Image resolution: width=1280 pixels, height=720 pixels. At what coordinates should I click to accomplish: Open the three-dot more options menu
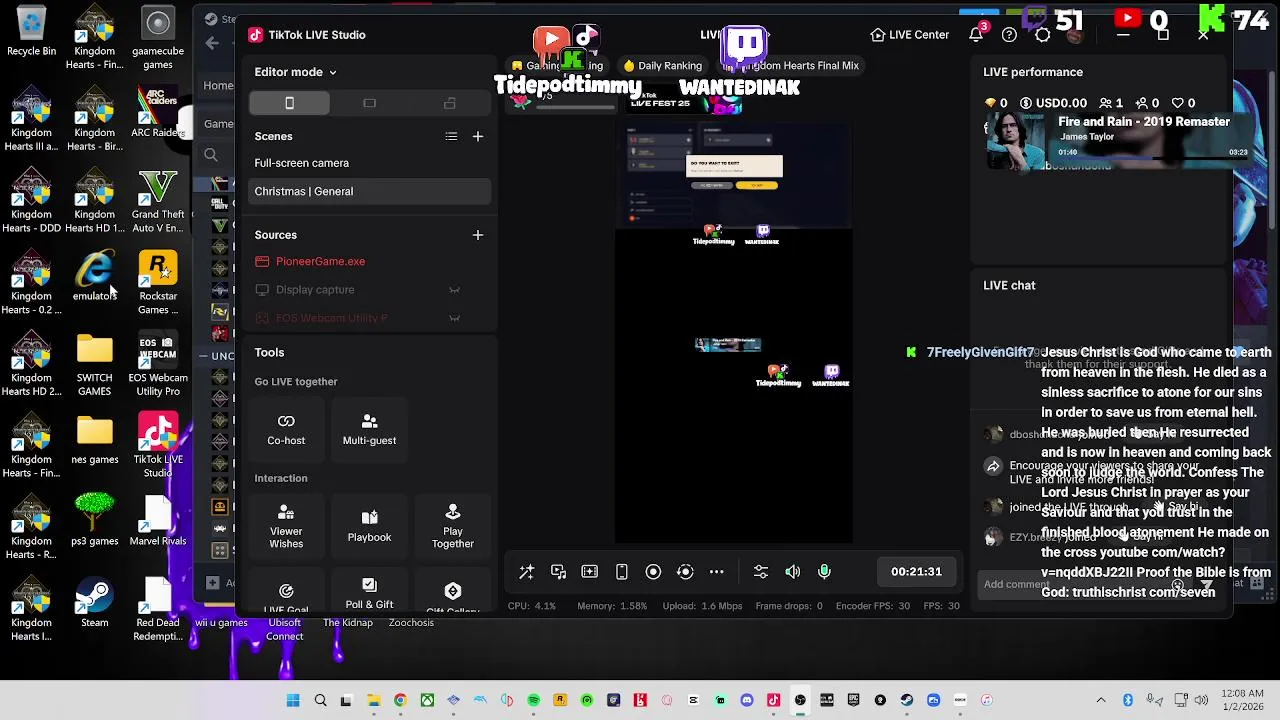716,572
